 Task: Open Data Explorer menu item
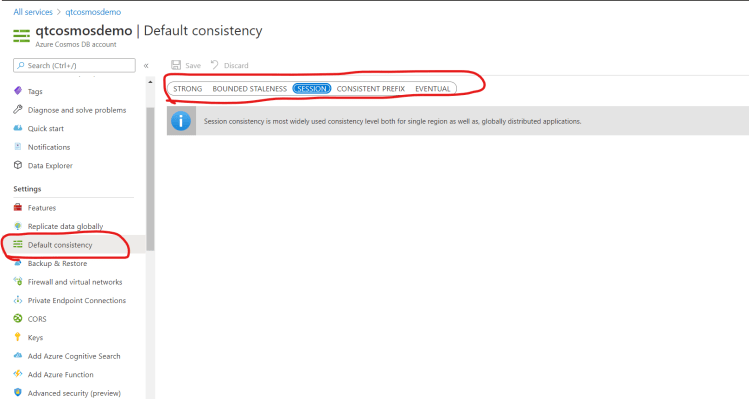[50, 165]
